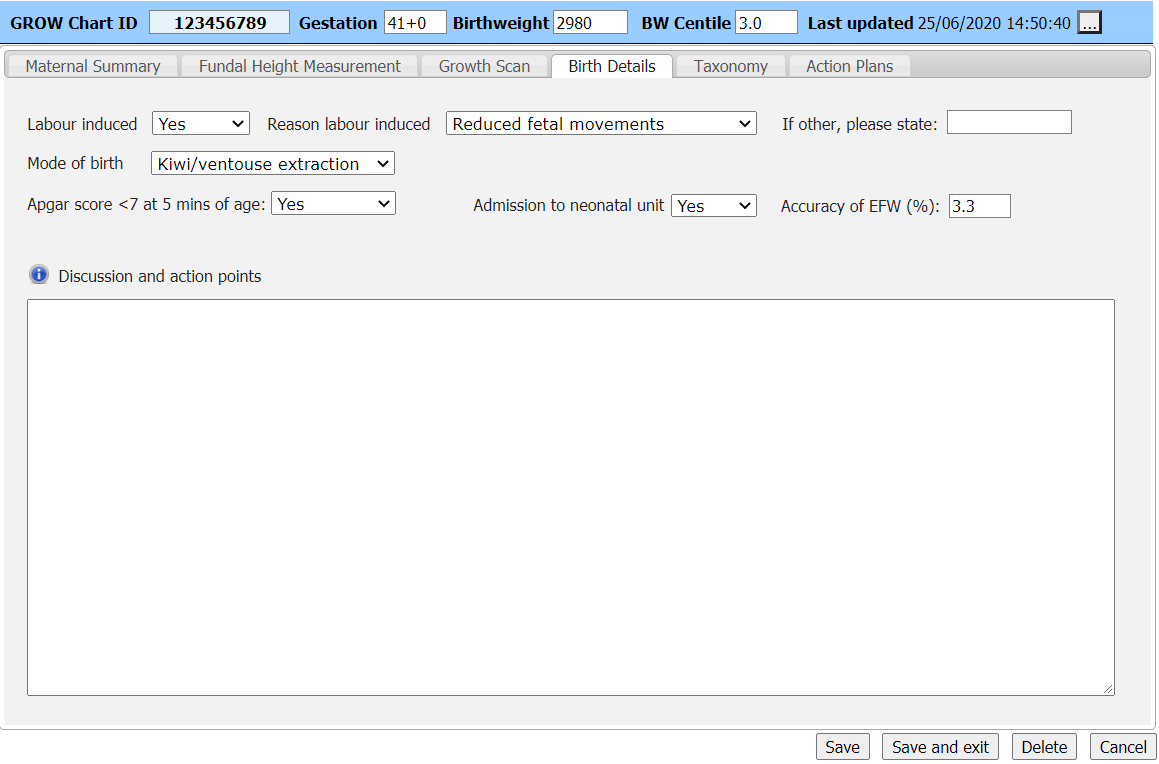
Task: Switch to the Maternal Summary tab
Action: pyautogui.click(x=91, y=65)
